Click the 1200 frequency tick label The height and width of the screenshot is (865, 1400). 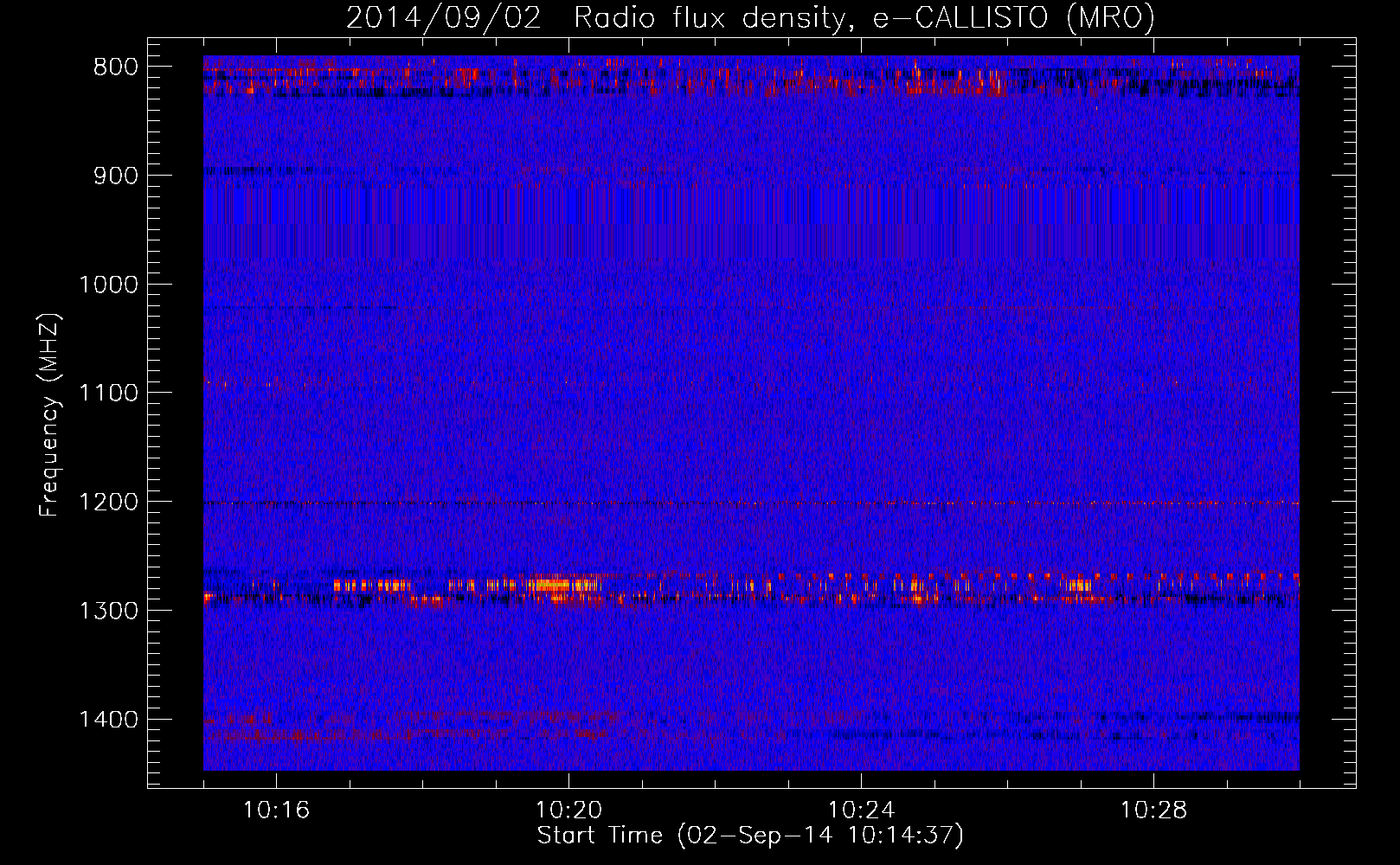[x=109, y=503]
